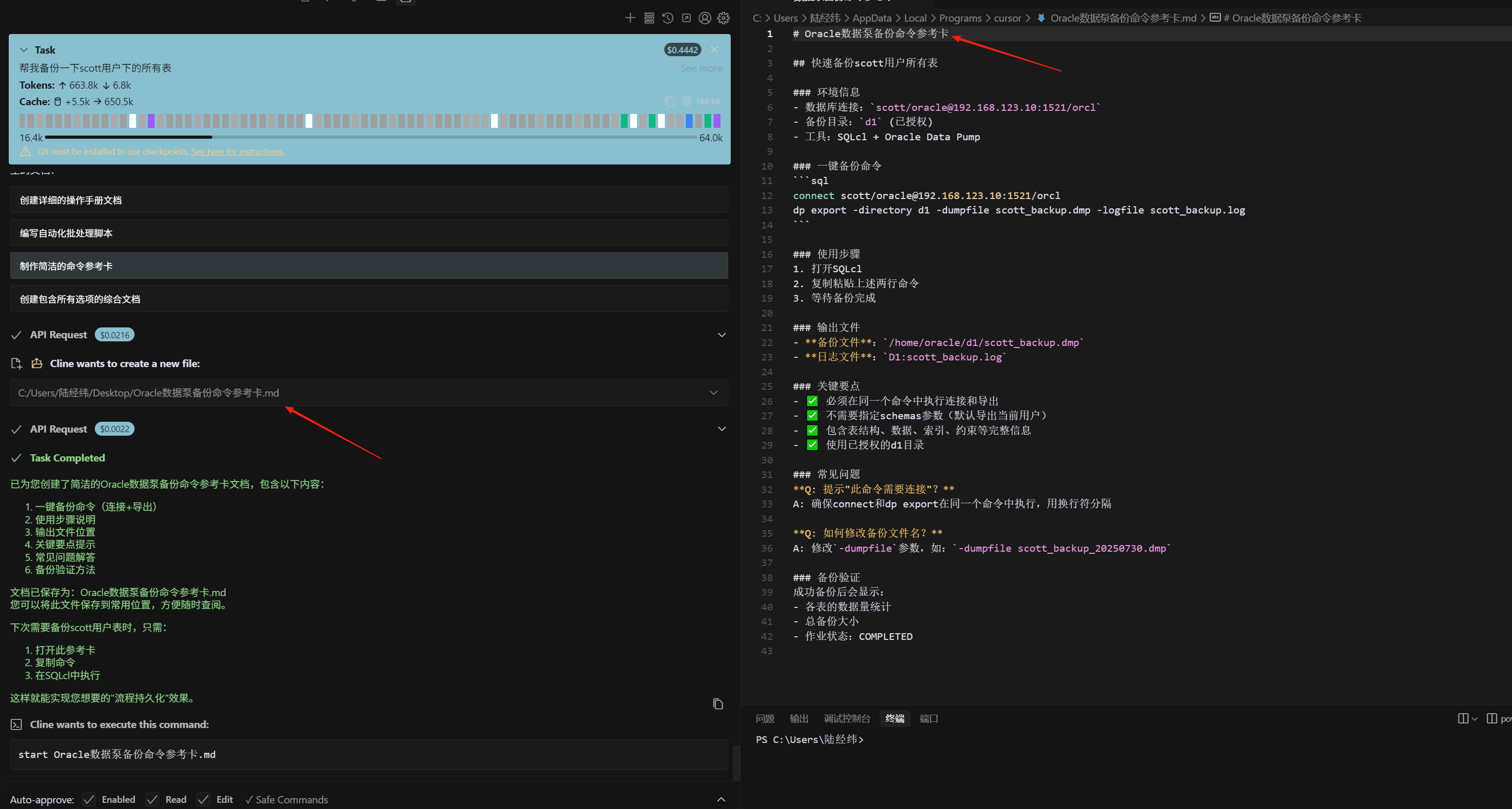Click the Desktop file path box for new file
The width and height of the screenshot is (1512, 809).
pos(369,393)
